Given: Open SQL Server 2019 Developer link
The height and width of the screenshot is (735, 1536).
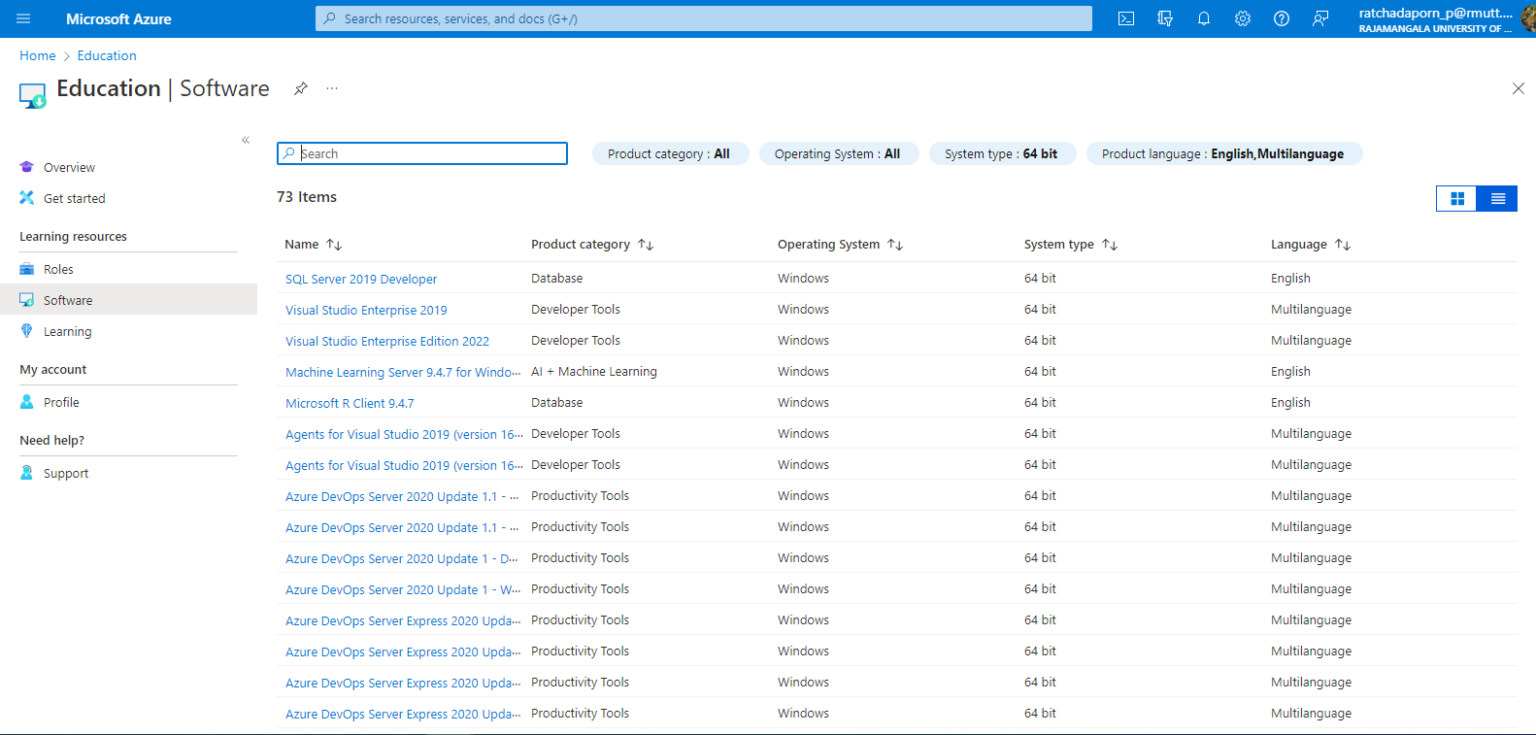Looking at the screenshot, I should (361, 279).
